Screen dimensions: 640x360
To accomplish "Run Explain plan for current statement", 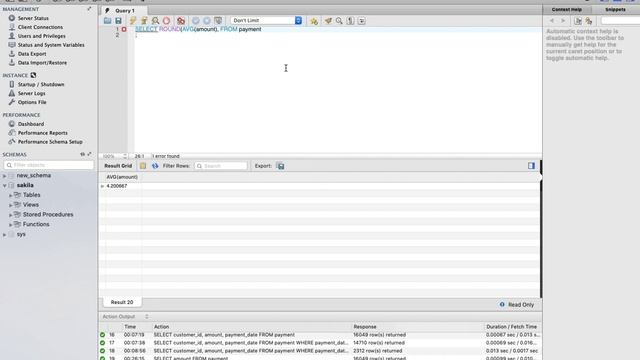I will click(x=155, y=20).
